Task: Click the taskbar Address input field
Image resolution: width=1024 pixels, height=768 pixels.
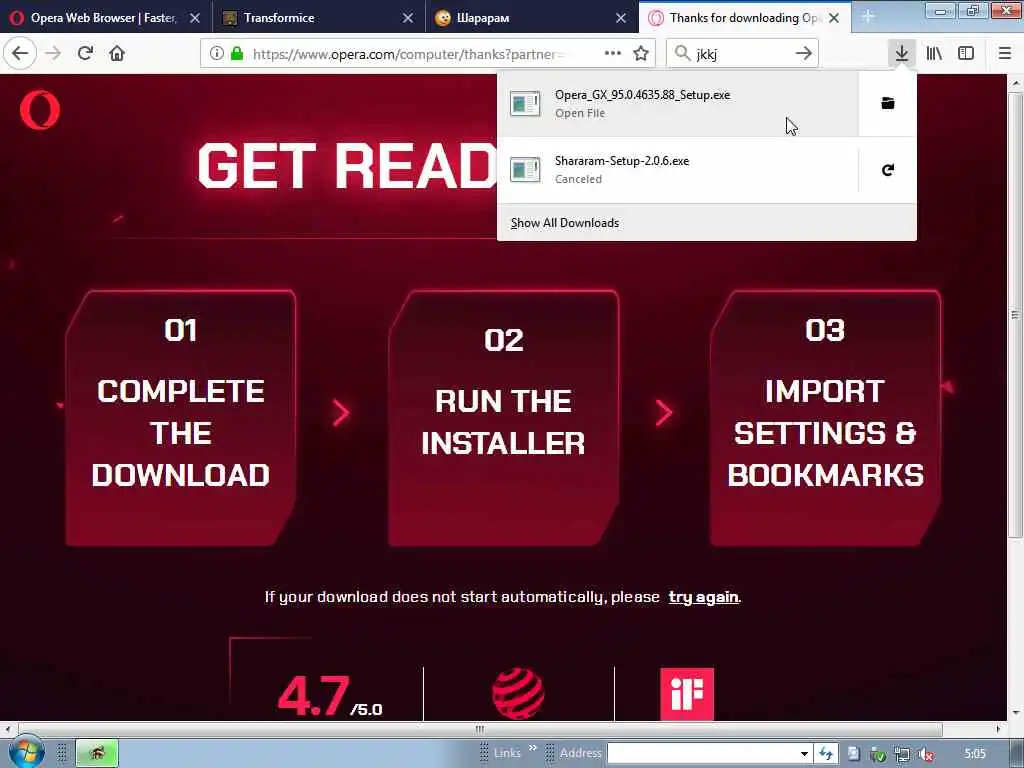Action: point(703,754)
